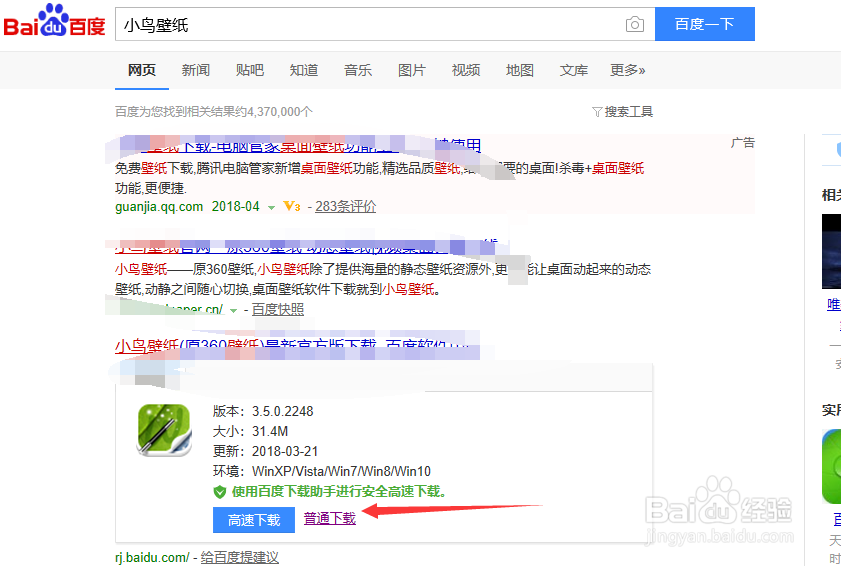Click the Baidu logo
This screenshot has height=566, width=841.
[54, 21]
